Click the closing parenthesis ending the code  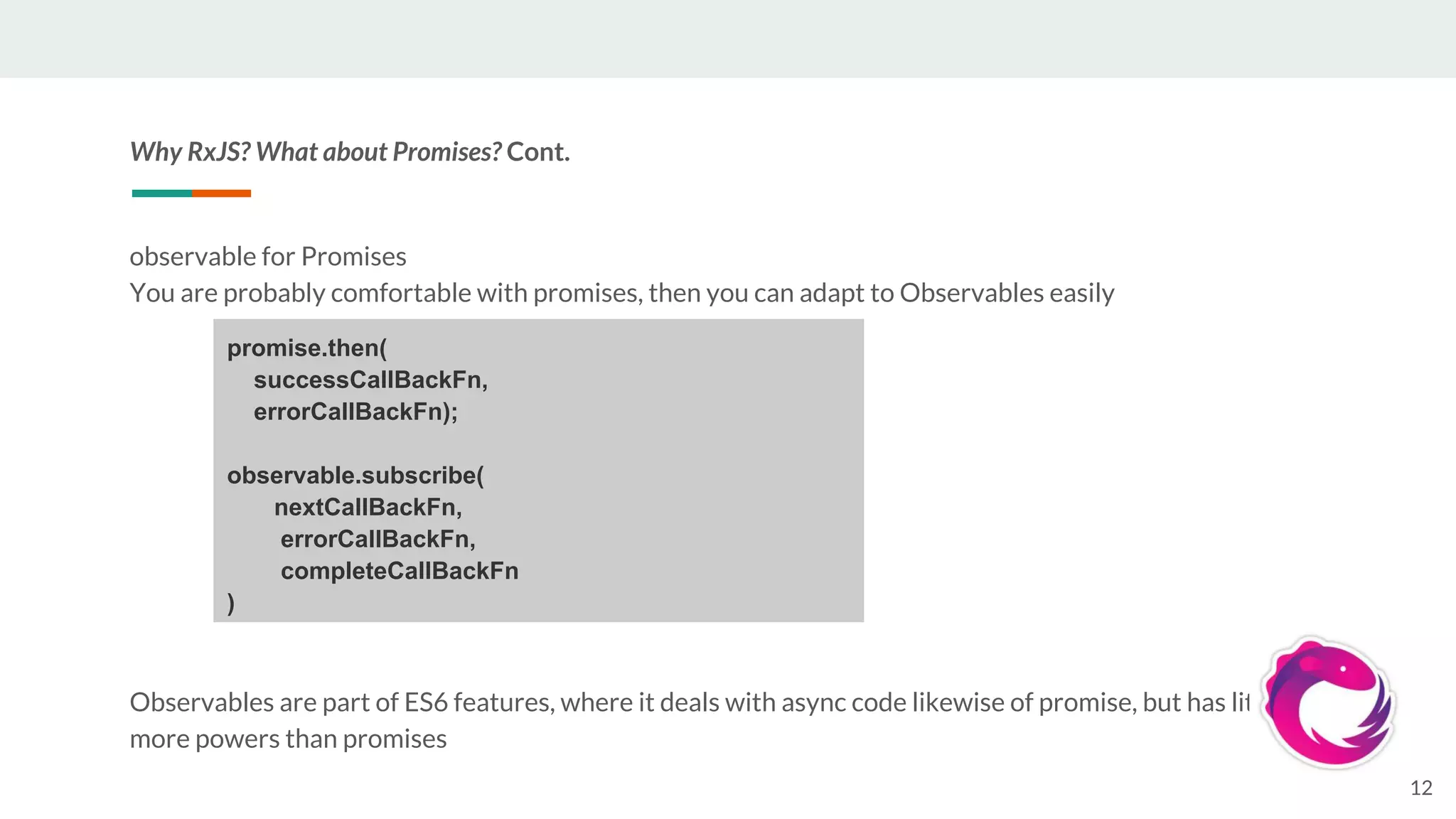click(231, 603)
